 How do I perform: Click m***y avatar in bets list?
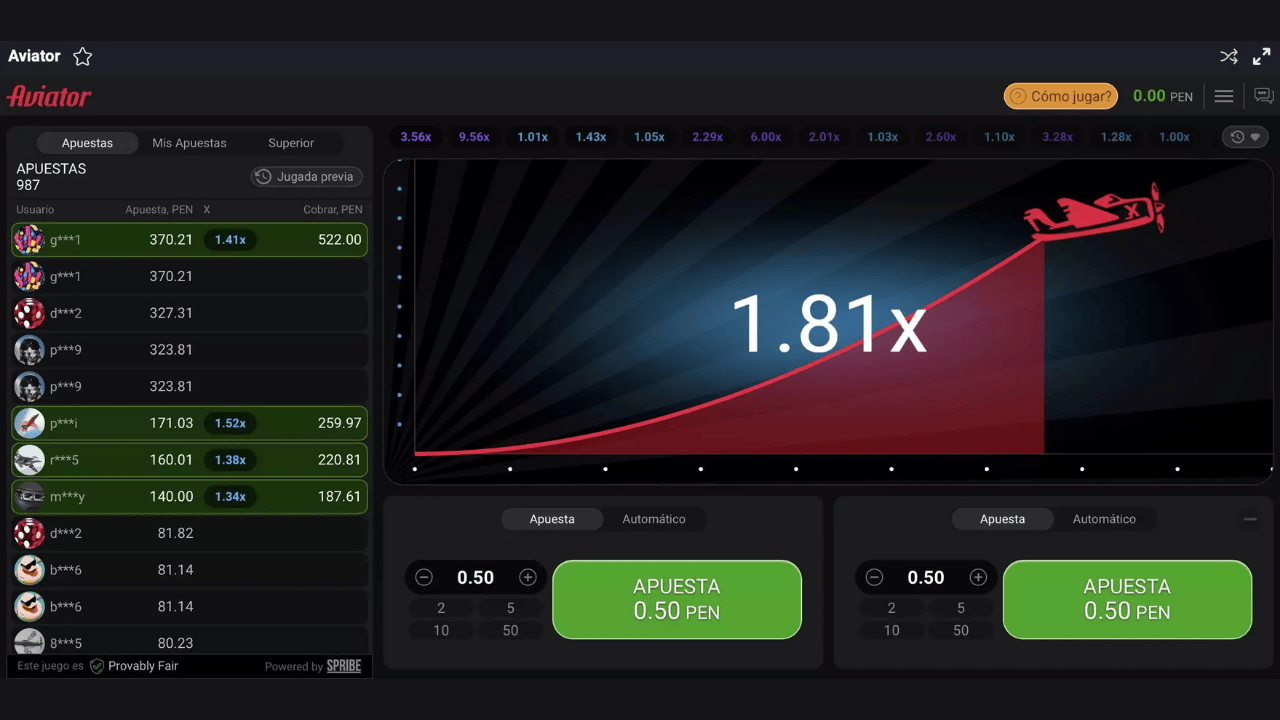click(x=29, y=496)
